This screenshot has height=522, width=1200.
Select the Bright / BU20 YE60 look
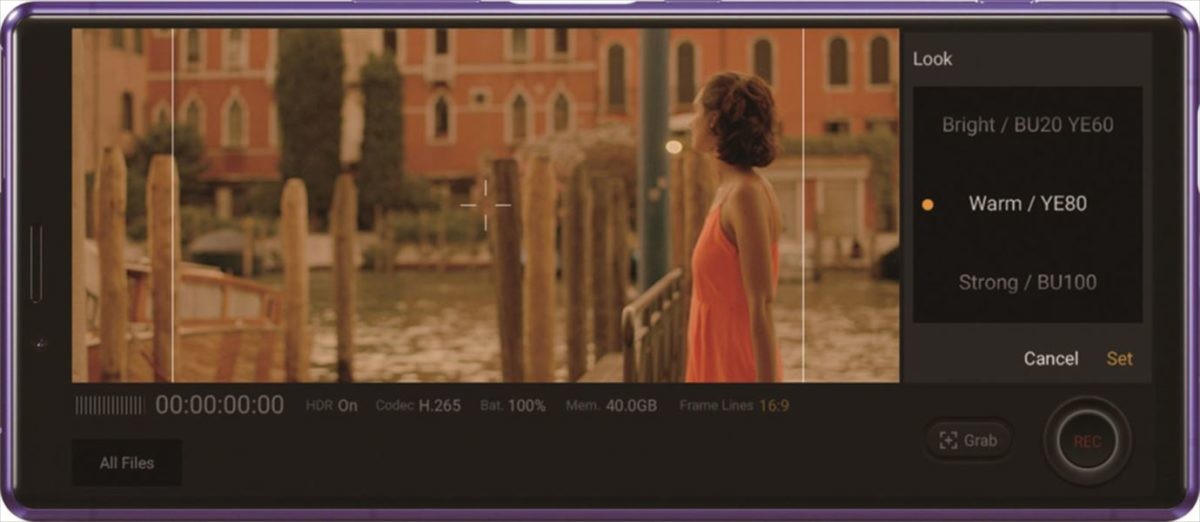point(1027,125)
